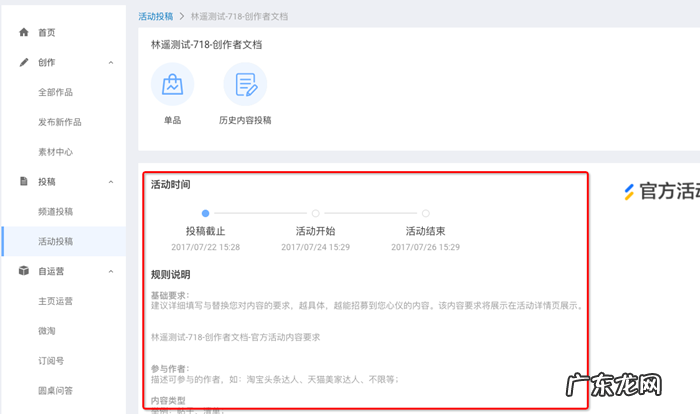
Task: Click the 基础要求: label
Action: click(170, 295)
